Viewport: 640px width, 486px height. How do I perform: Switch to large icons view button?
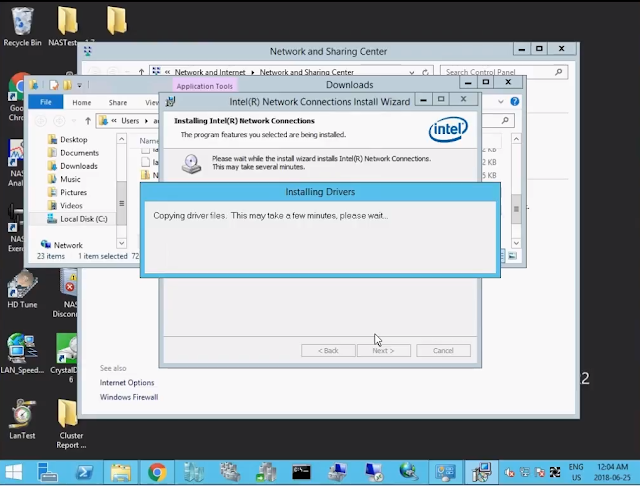tap(512, 256)
